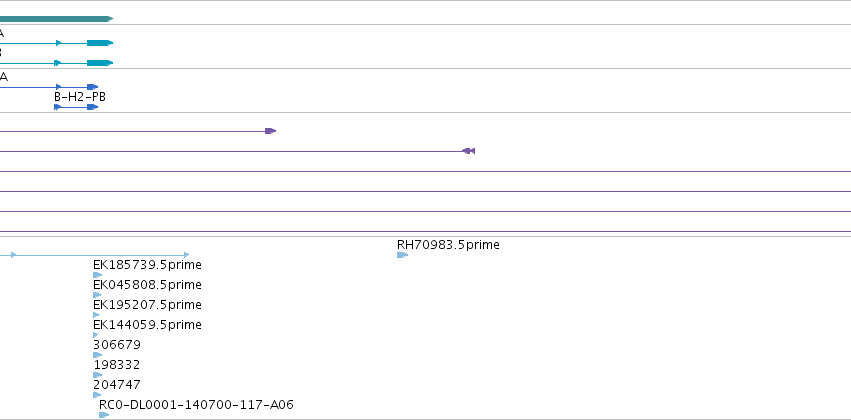This screenshot has width=851, height=420.
Task: Select the thick teal gene span bar
Action: click(56, 19)
